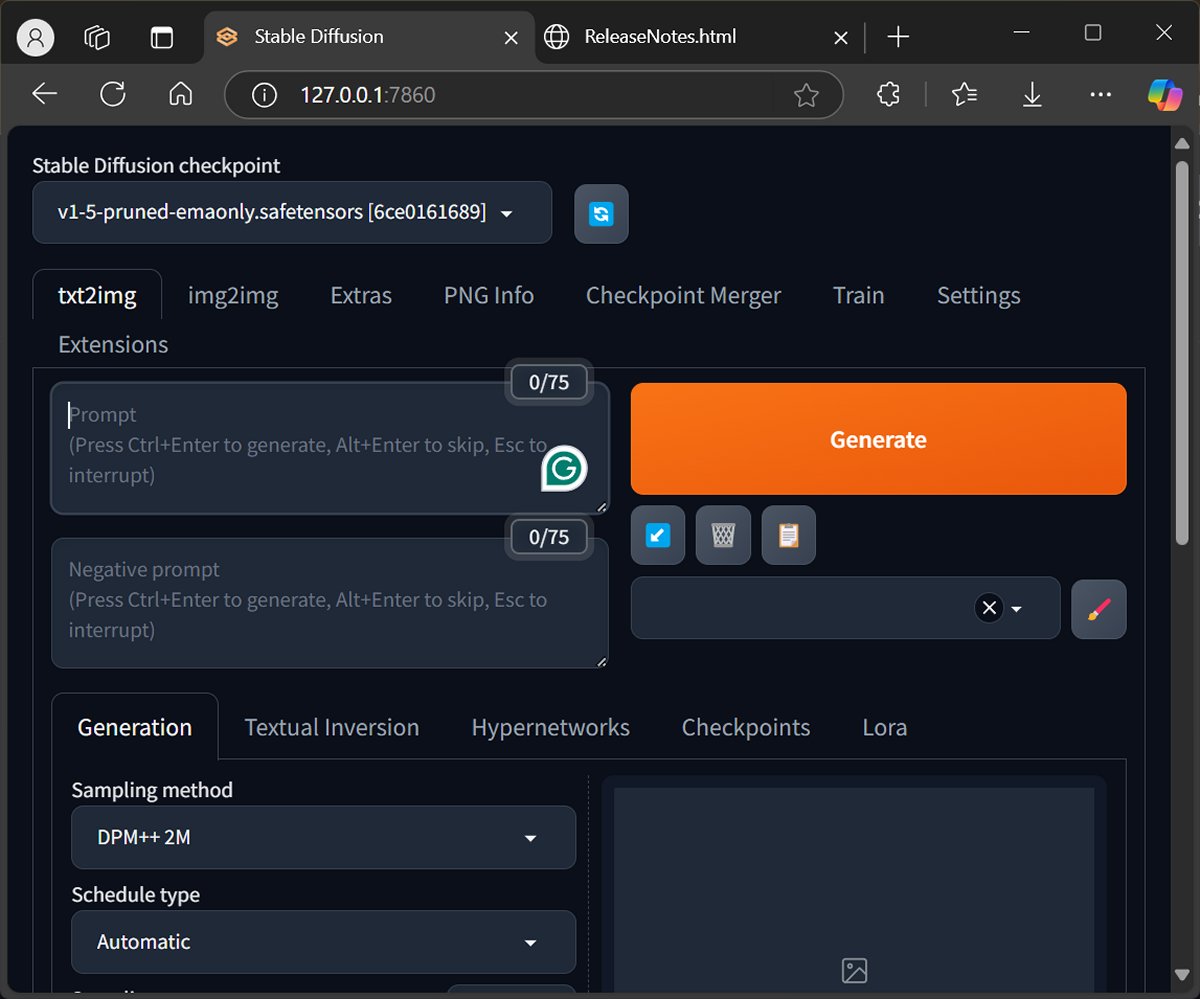
Task: Open the browser Extensions puzzle icon
Action: [x=887, y=95]
